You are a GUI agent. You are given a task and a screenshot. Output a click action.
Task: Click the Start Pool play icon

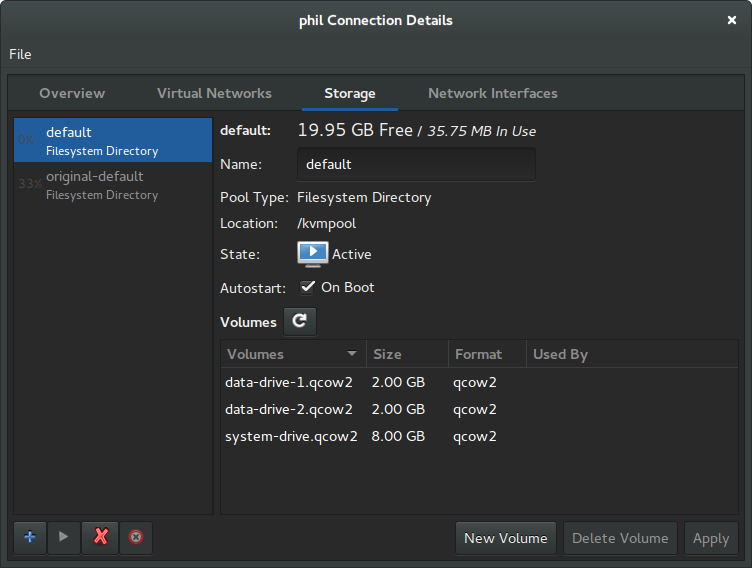tap(63, 537)
